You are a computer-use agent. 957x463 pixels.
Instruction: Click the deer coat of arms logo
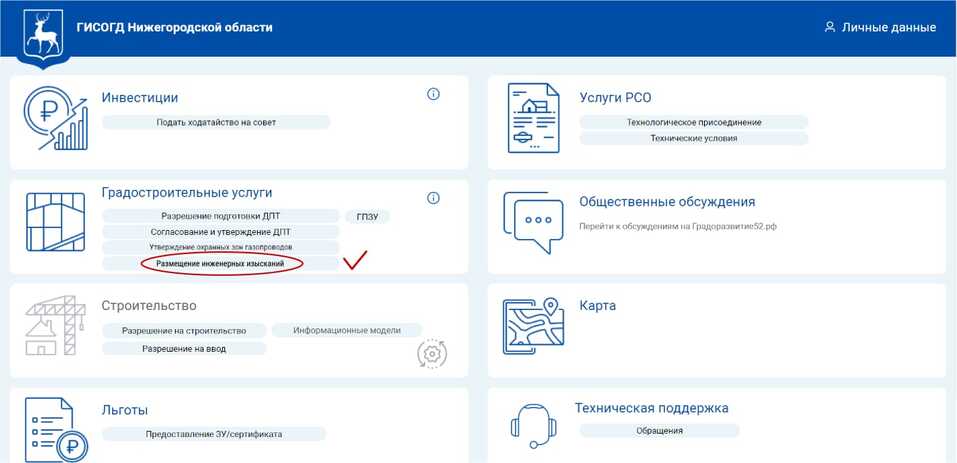[42, 36]
